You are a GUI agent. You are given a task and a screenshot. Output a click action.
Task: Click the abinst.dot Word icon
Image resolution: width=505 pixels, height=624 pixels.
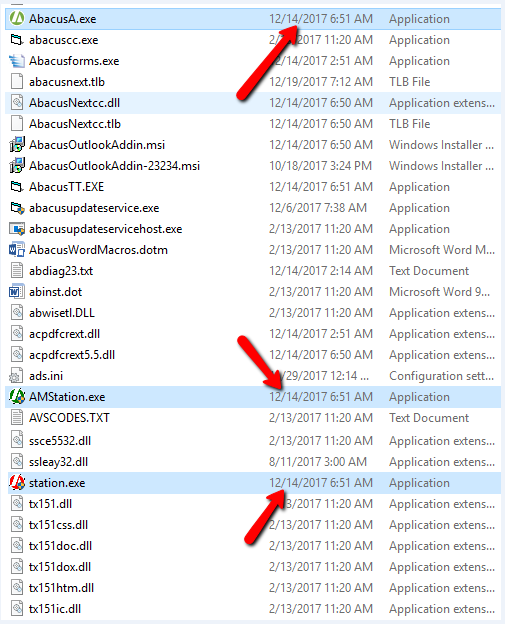pyautogui.click(x=17, y=292)
